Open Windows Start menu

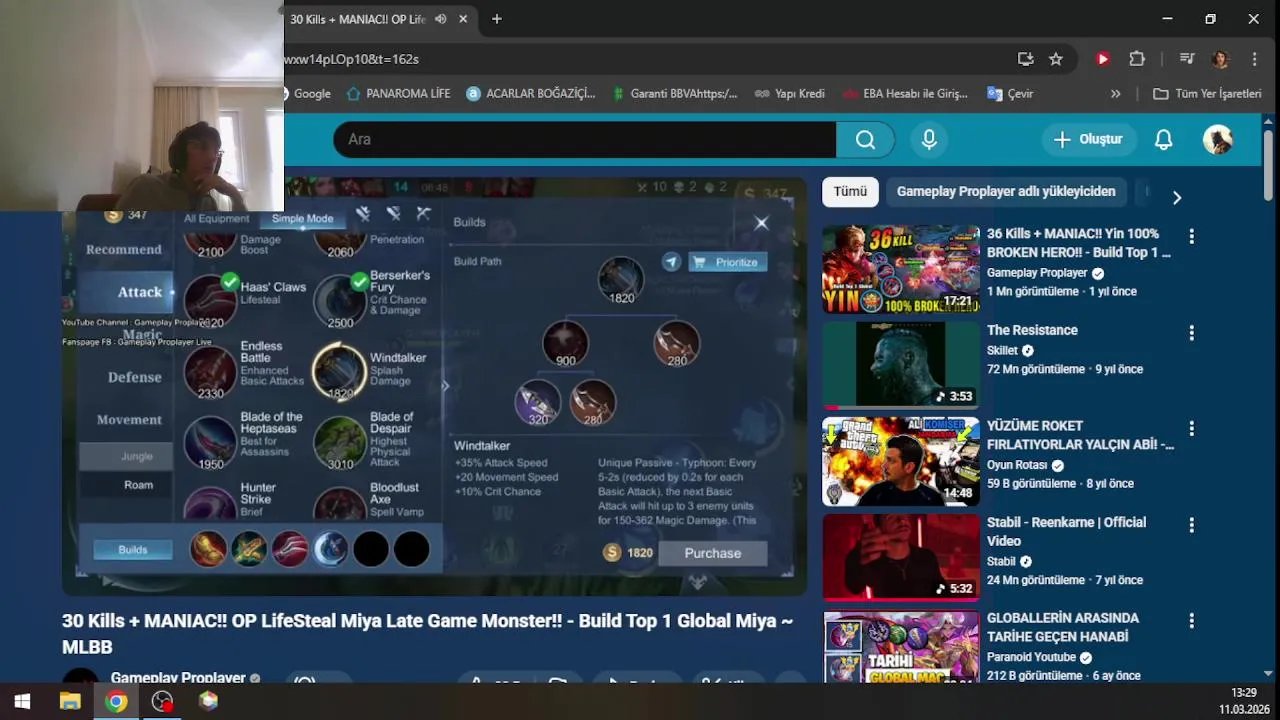pyautogui.click(x=22, y=702)
